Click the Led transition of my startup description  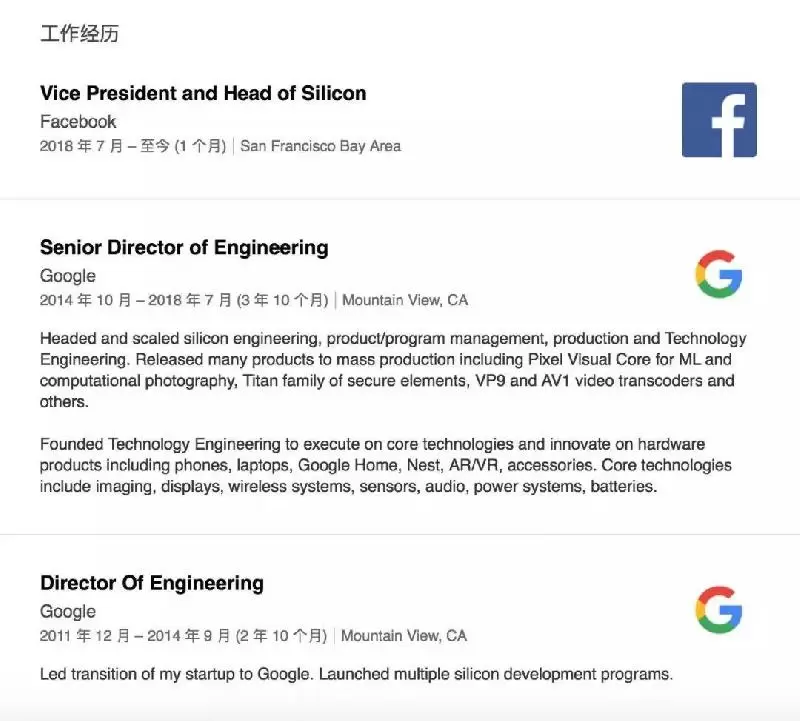pos(356,674)
